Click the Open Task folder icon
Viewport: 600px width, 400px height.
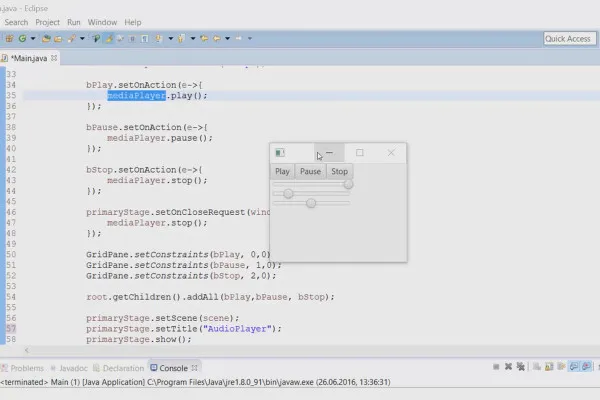click(x=58, y=39)
